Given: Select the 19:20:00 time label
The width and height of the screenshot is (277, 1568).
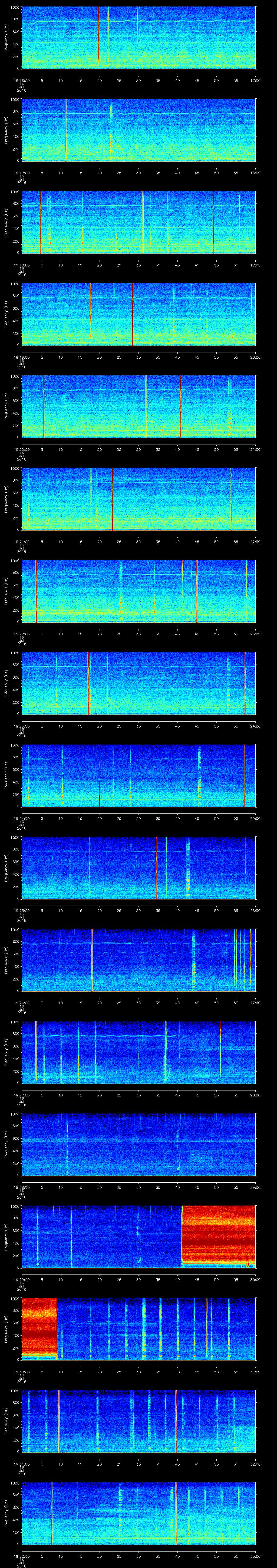Looking at the screenshot, I should 21,449.
